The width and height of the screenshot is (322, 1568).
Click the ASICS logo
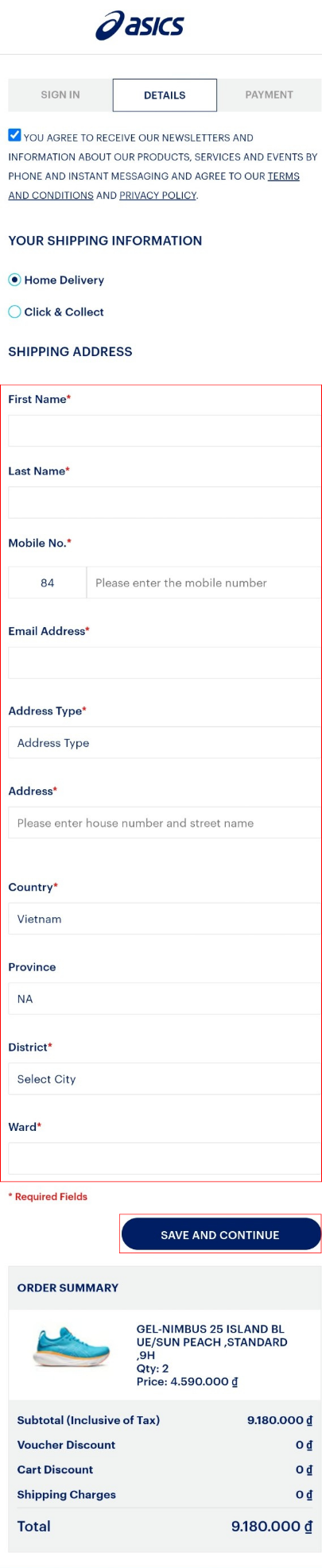140,25
